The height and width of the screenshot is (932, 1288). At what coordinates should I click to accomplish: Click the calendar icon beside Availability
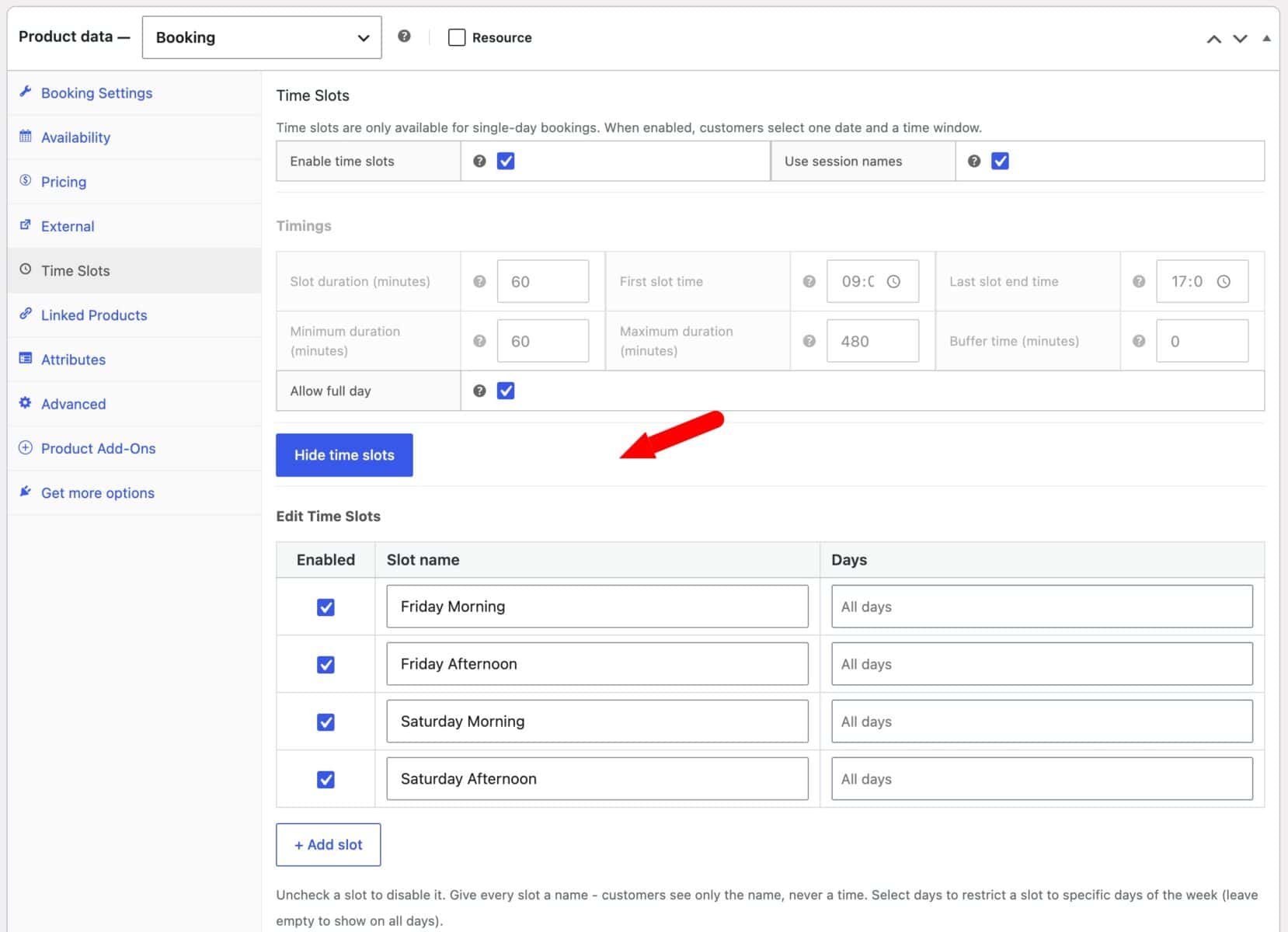coord(26,136)
